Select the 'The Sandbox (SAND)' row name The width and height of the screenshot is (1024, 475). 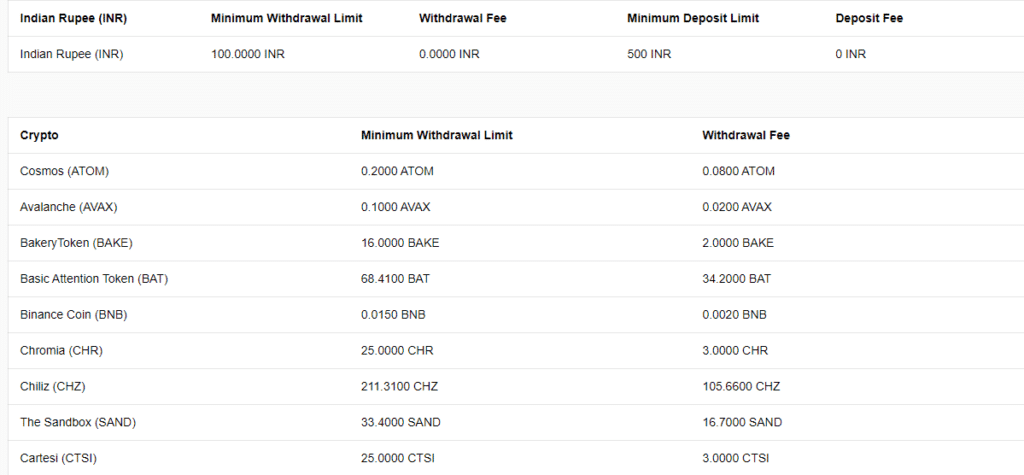click(x=78, y=423)
